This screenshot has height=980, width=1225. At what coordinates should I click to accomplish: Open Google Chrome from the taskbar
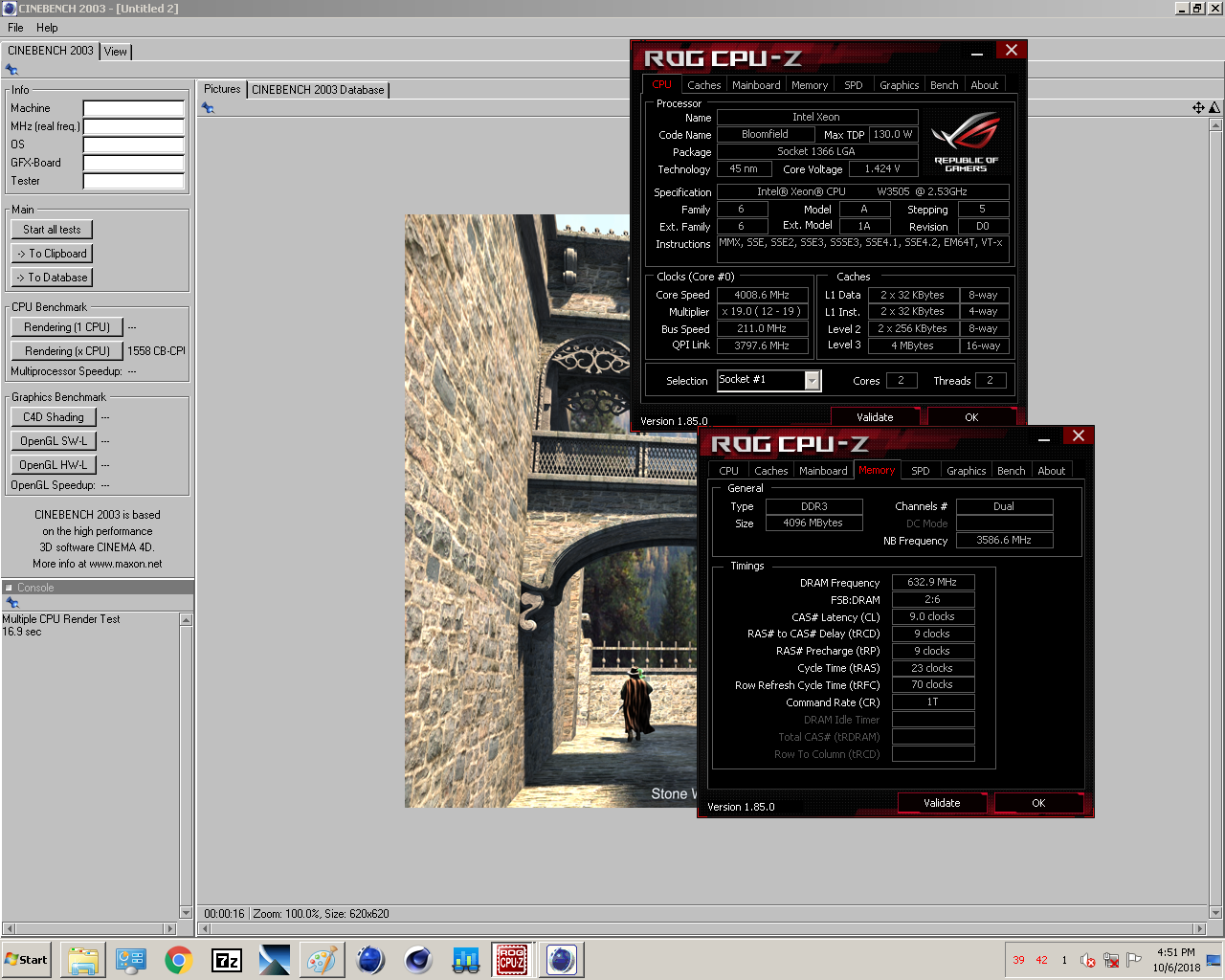179,960
